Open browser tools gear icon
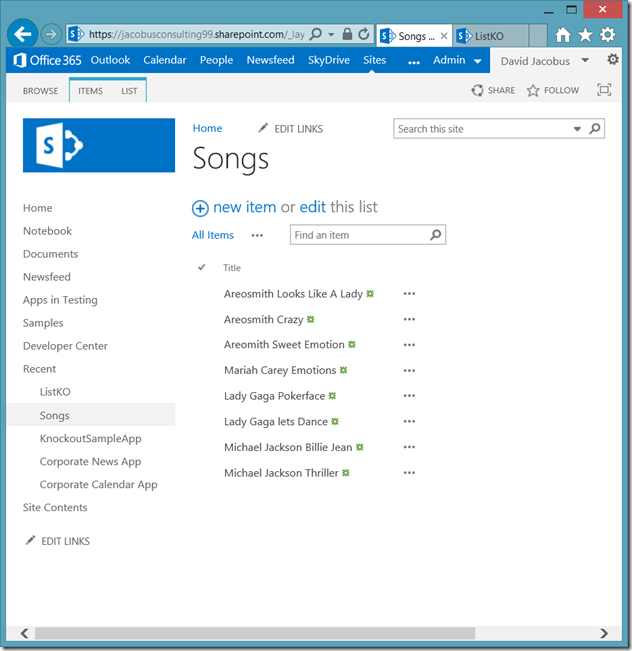Image resolution: width=632 pixels, height=651 pixels. [608, 35]
